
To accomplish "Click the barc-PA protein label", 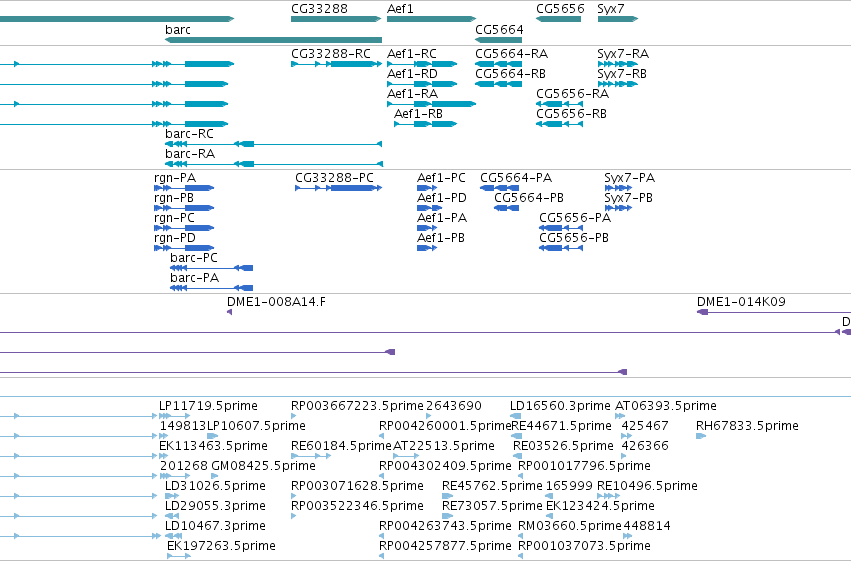I will coord(194,278).
